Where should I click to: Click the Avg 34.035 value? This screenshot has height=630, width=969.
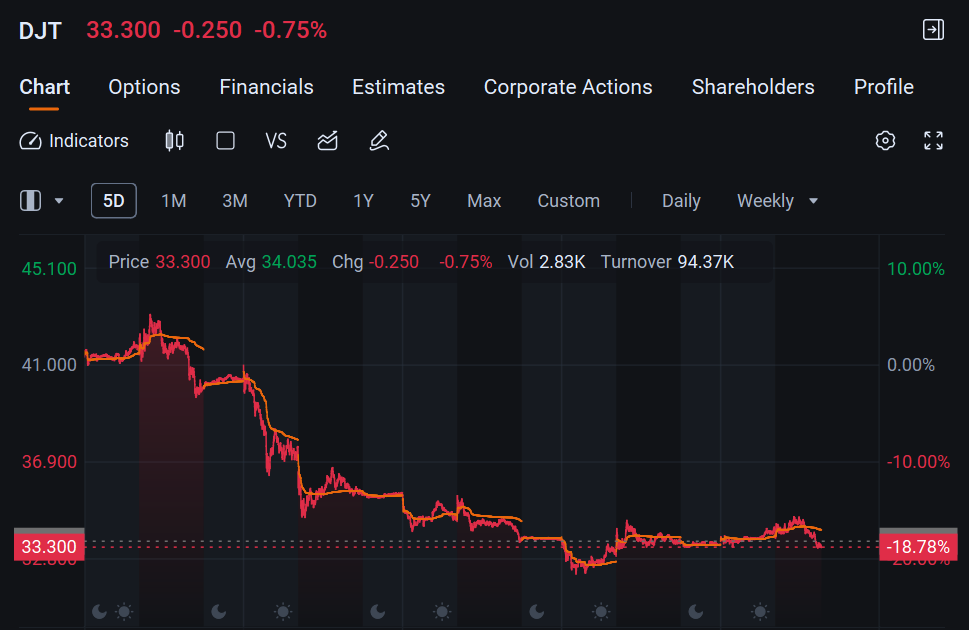tap(271, 262)
